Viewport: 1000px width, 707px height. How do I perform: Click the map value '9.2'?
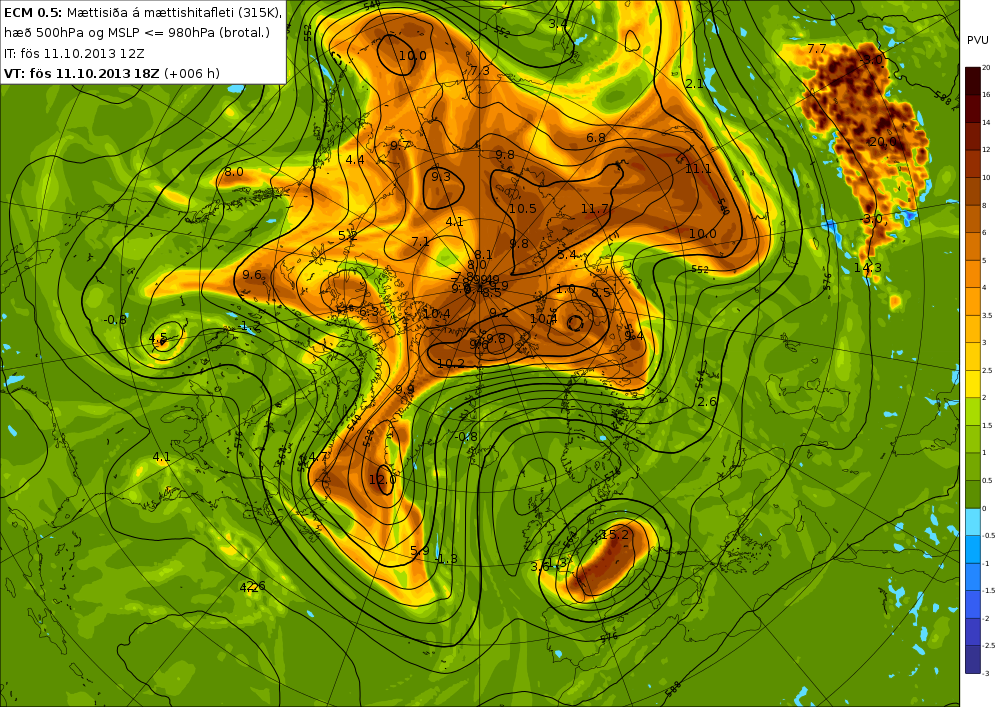[499, 313]
